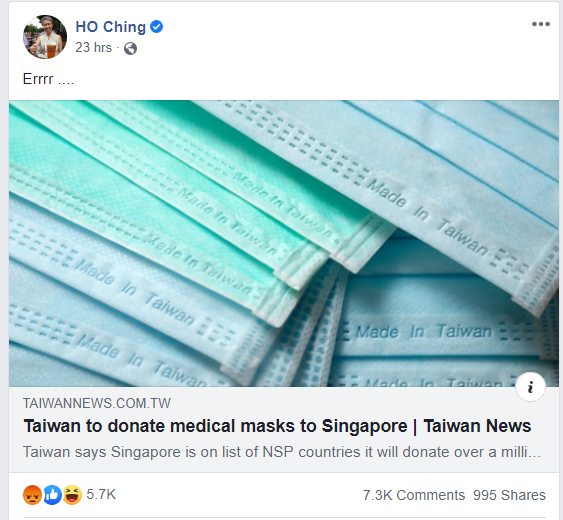This screenshot has height=520, width=563.
Task: Open the Taiwan to donate medical masks headline
Action: coord(277,426)
